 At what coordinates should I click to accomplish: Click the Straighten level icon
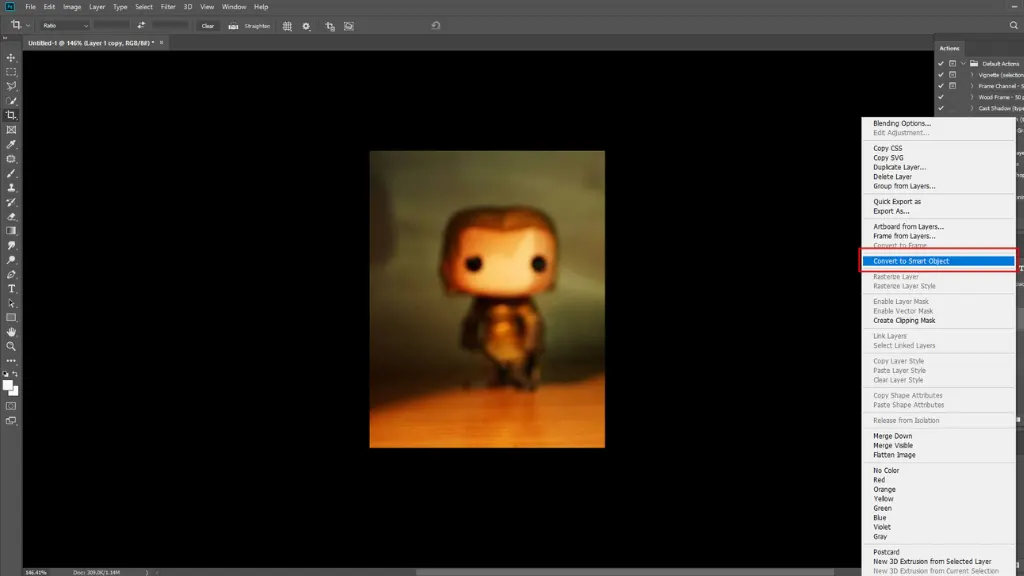tap(233, 26)
